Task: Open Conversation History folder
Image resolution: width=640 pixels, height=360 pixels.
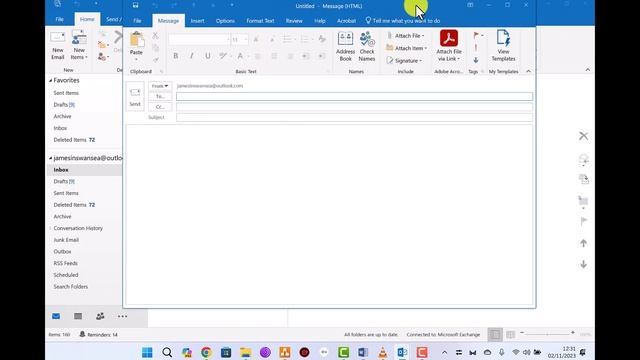Action: coord(78,228)
